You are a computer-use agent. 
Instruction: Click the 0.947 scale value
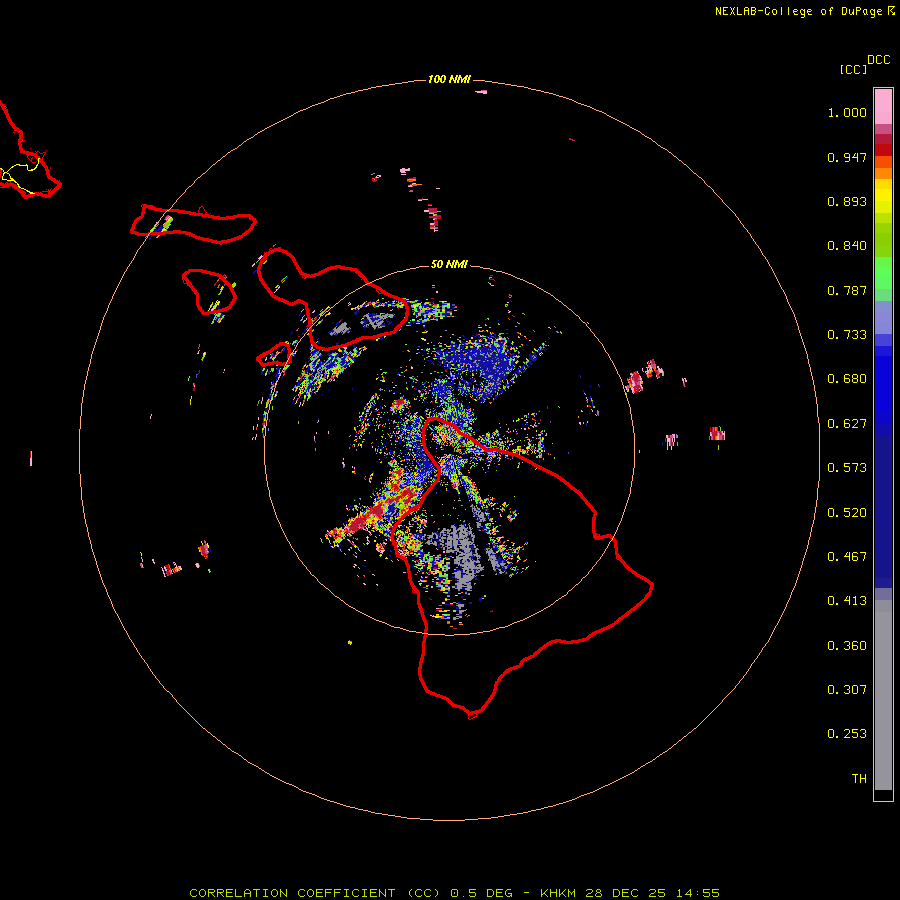pos(847,157)
